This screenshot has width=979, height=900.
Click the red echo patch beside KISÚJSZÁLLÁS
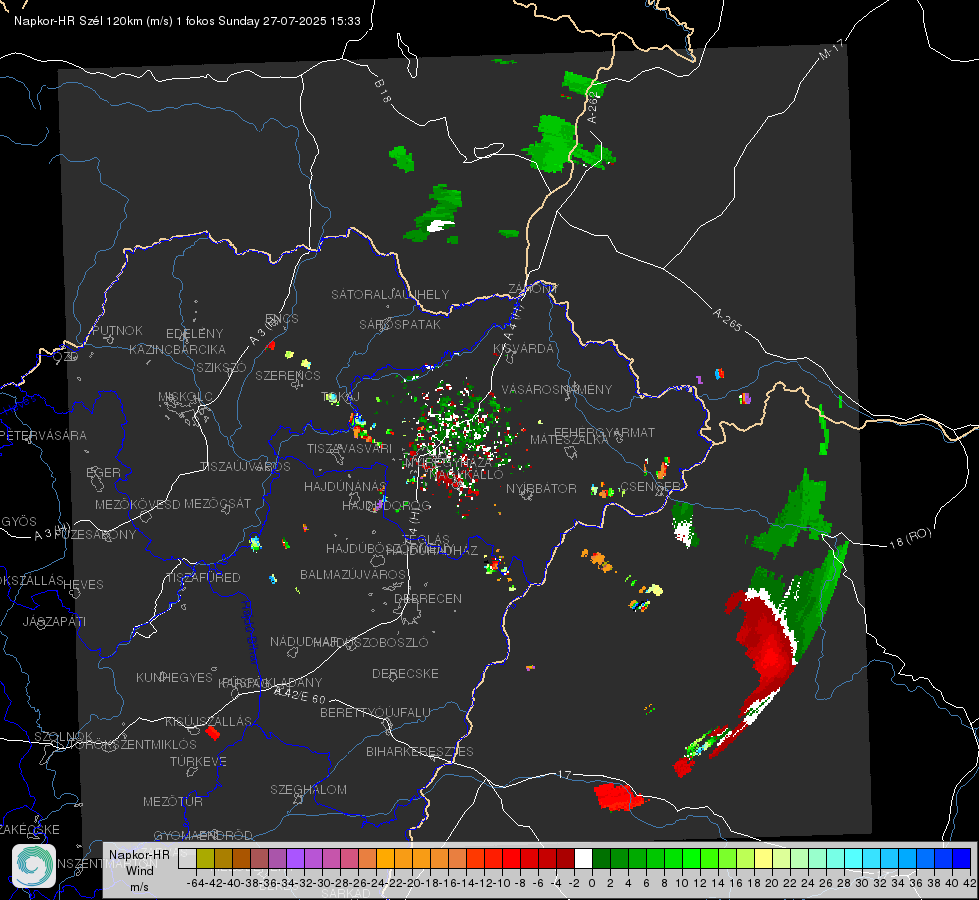212,732
